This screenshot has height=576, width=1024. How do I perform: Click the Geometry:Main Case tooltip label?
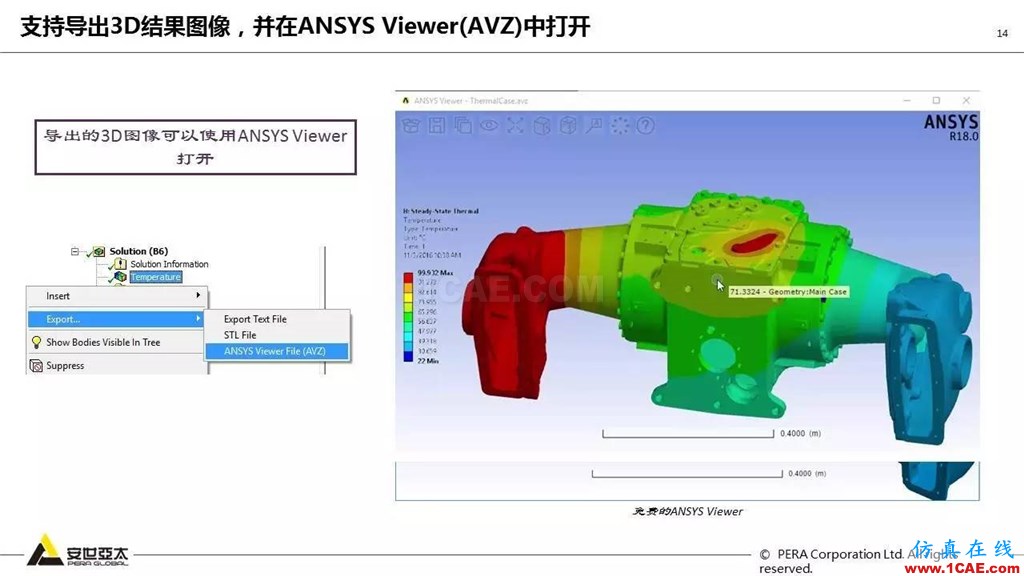788,292
